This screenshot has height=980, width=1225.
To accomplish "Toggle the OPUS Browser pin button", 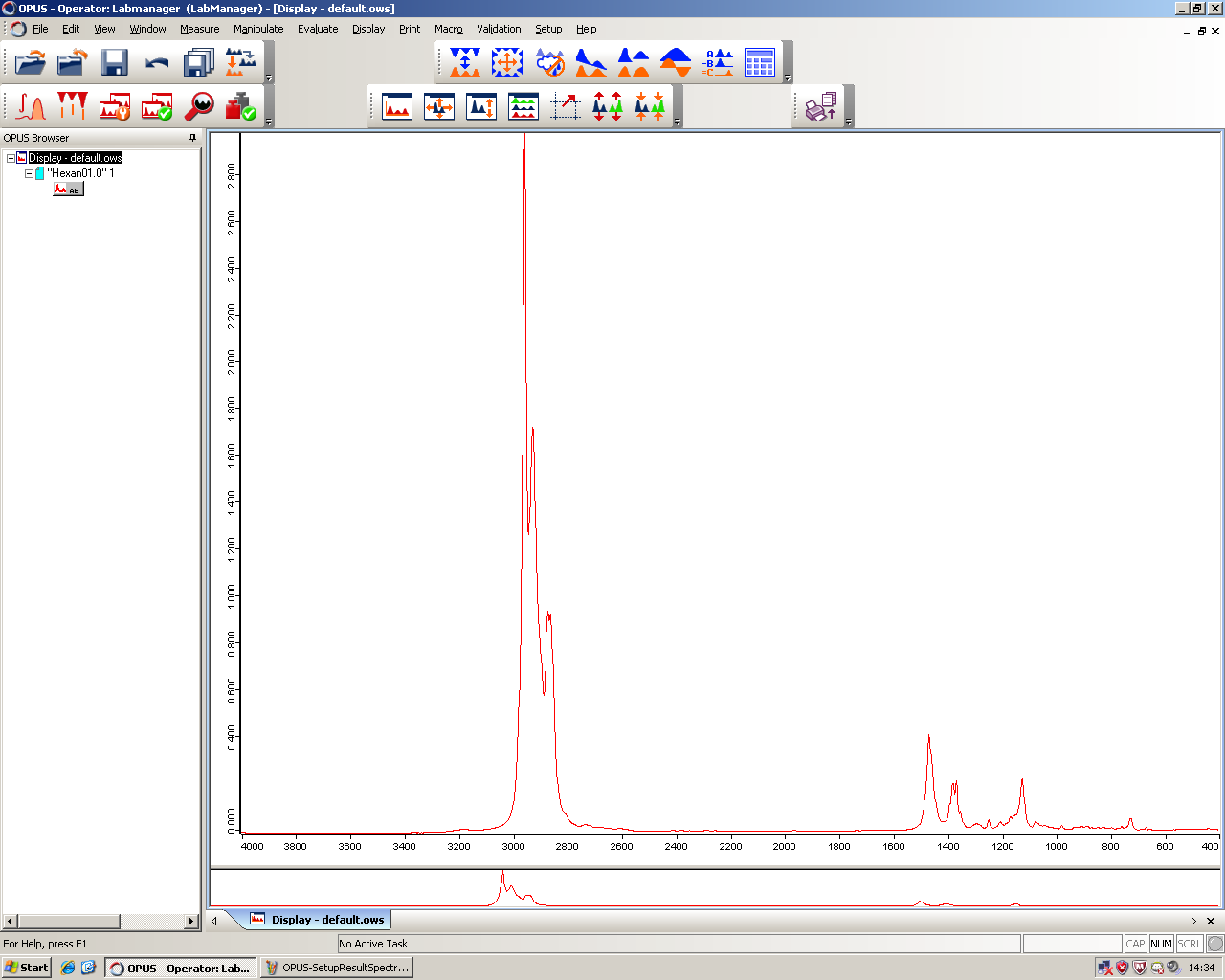I will tap(192, 138).
